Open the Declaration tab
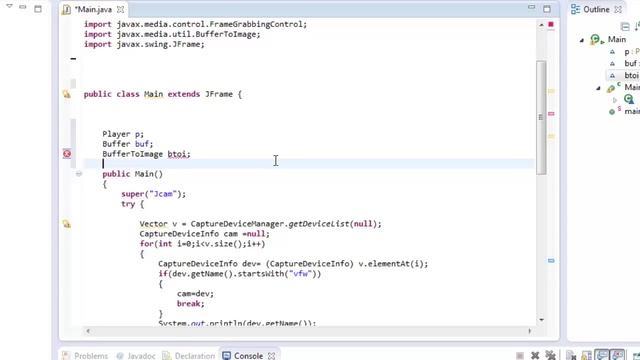Screen dimensions: 640x360 [x=189, y=356]
